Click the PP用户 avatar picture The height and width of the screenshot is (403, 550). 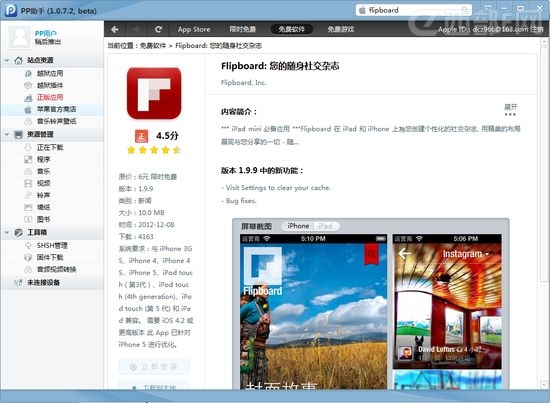[20, 37]
